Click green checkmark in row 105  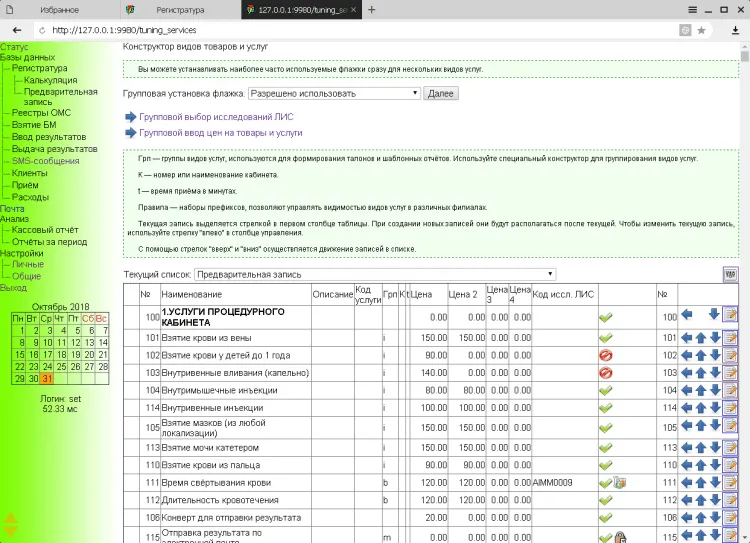click(606, 428)
